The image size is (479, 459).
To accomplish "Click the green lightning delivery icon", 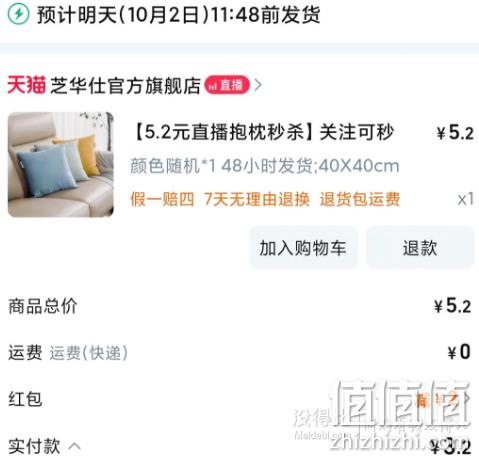I will click(x=19, y=14).
